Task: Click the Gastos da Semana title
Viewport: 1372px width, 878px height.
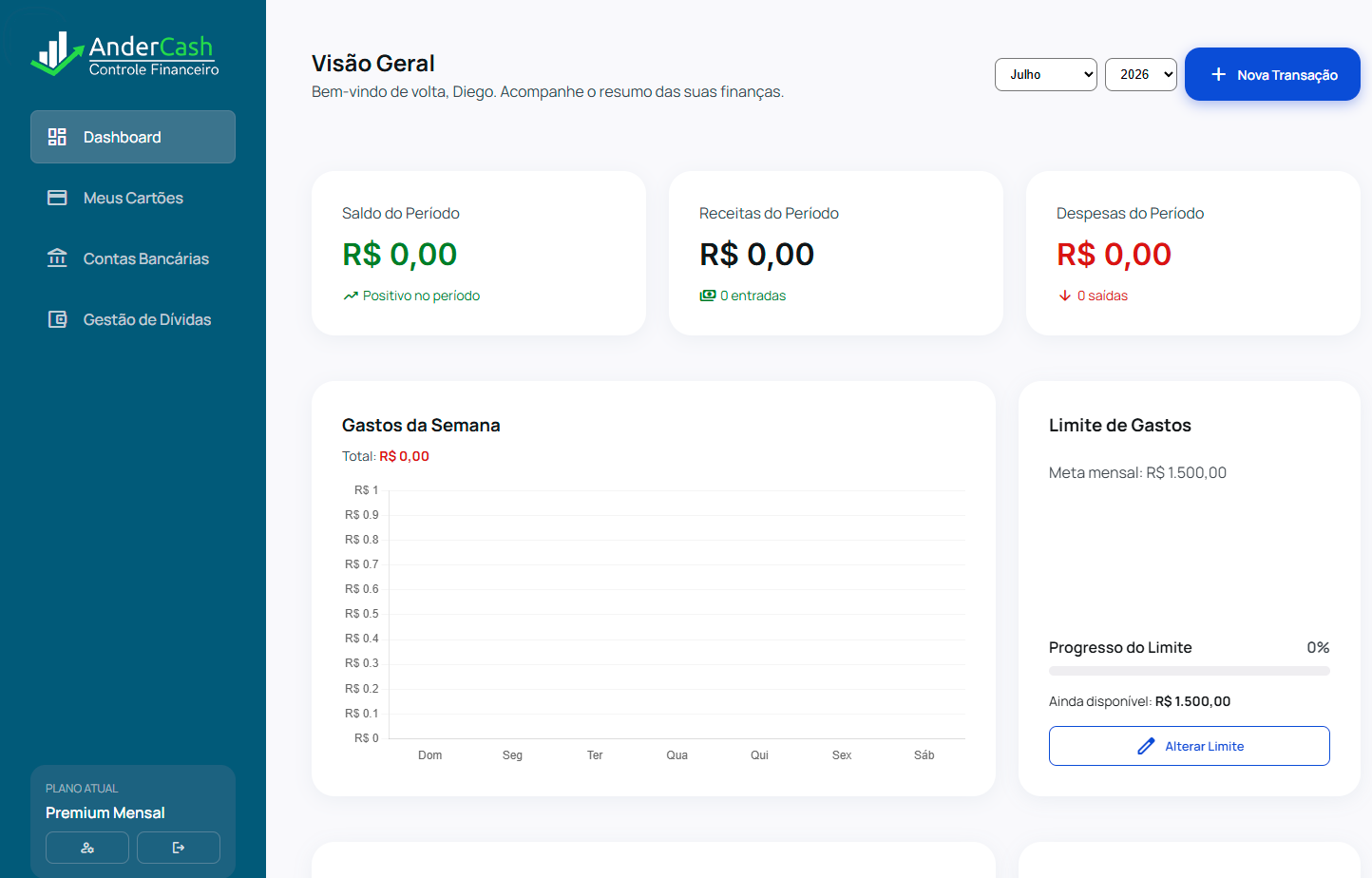Action: [x=421, y=426]
